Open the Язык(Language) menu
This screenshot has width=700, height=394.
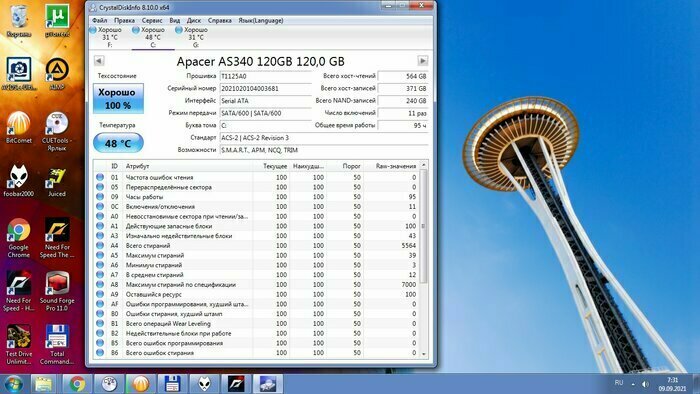point(261,21)
